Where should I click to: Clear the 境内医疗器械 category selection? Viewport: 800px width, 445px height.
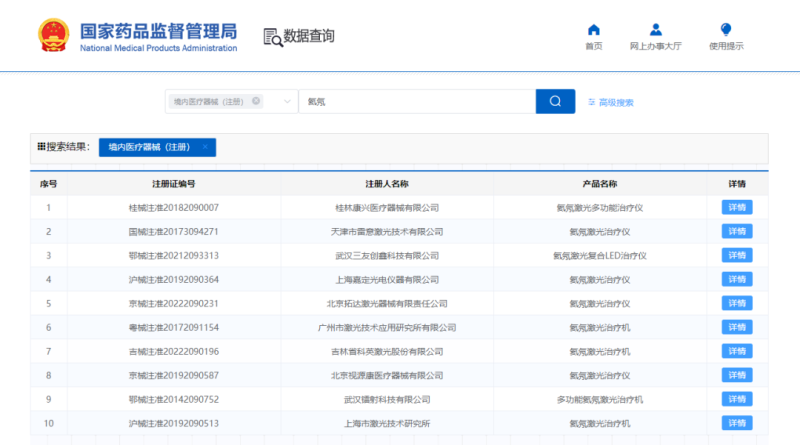pos(256,101)
